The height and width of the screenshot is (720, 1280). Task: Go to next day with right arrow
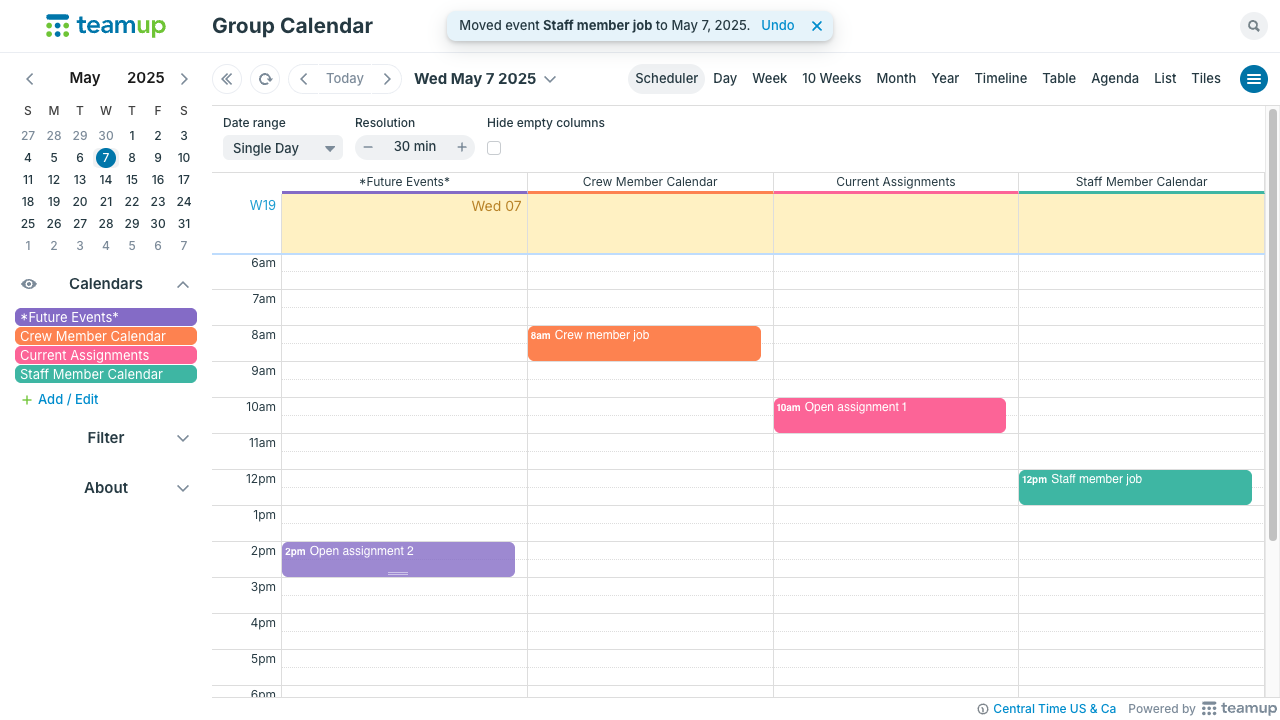[387, 79]
